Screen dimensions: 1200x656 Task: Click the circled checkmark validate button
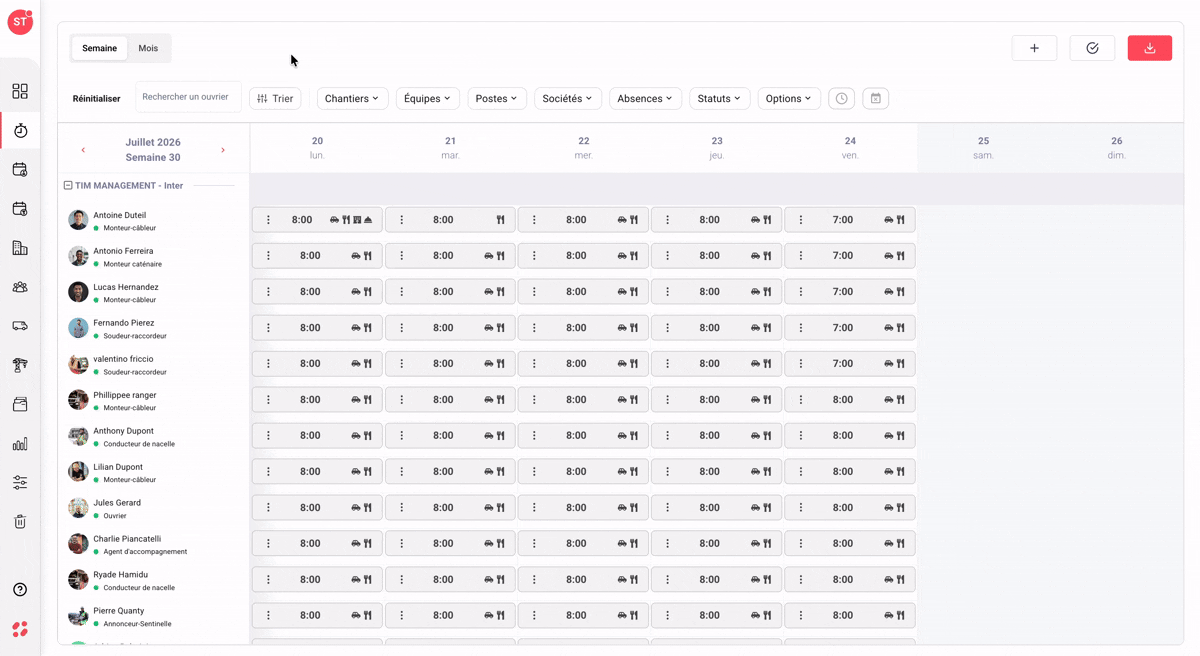(1092, 48)
